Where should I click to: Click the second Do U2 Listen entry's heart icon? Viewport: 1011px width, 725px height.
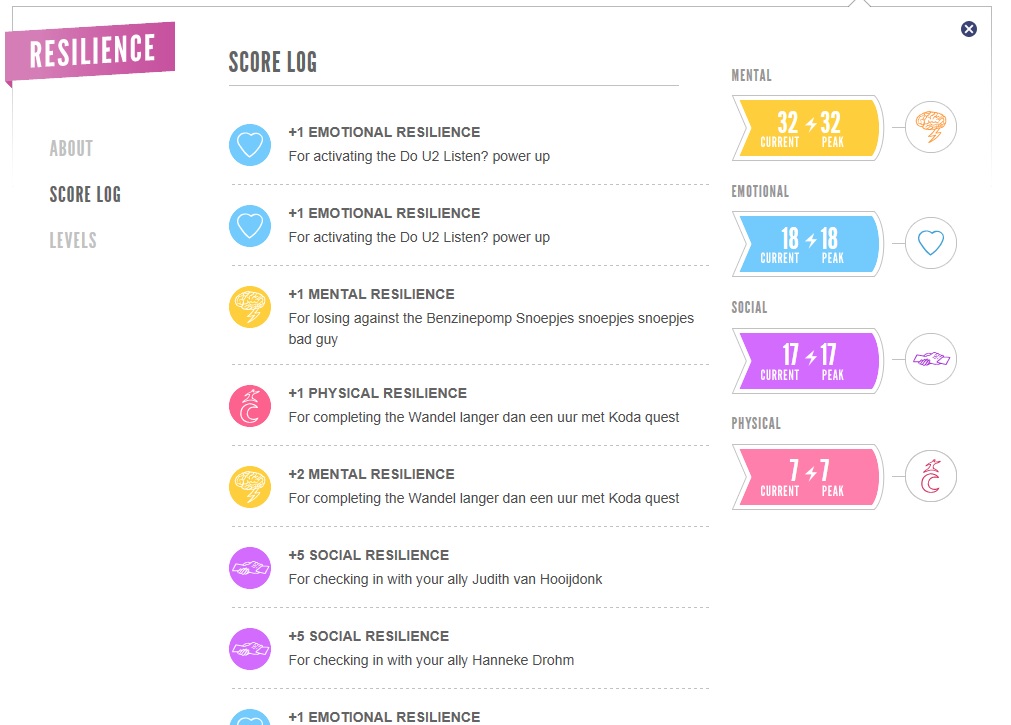pyautogui.click(x=250, y=225)
